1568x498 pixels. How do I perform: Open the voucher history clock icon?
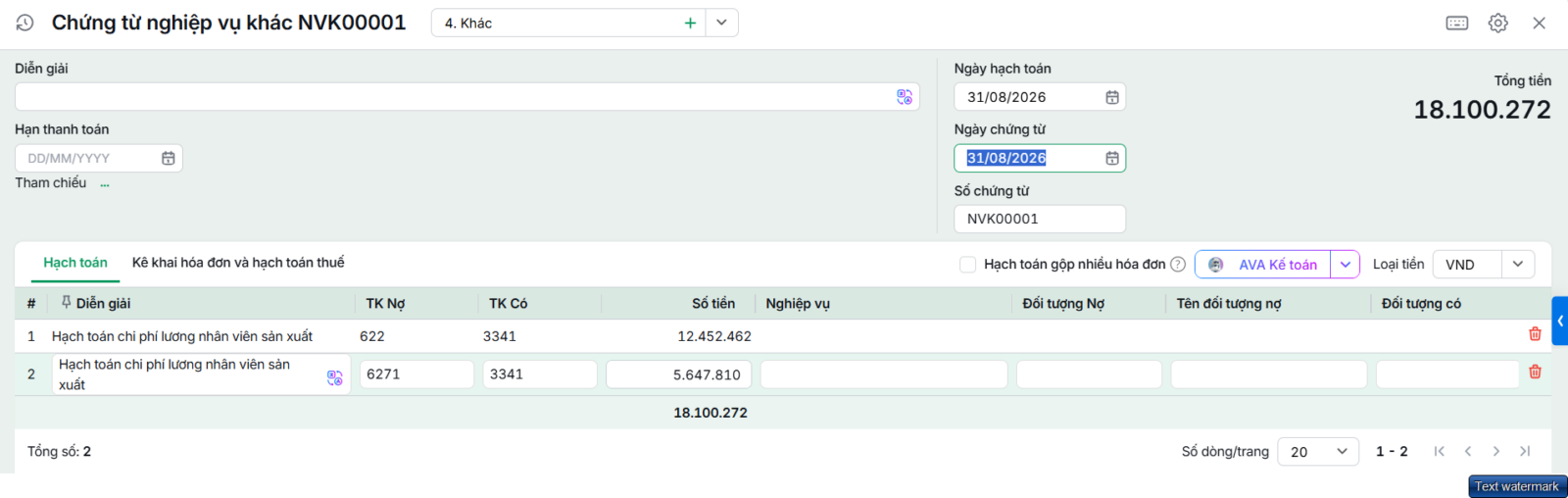point(25,23)
